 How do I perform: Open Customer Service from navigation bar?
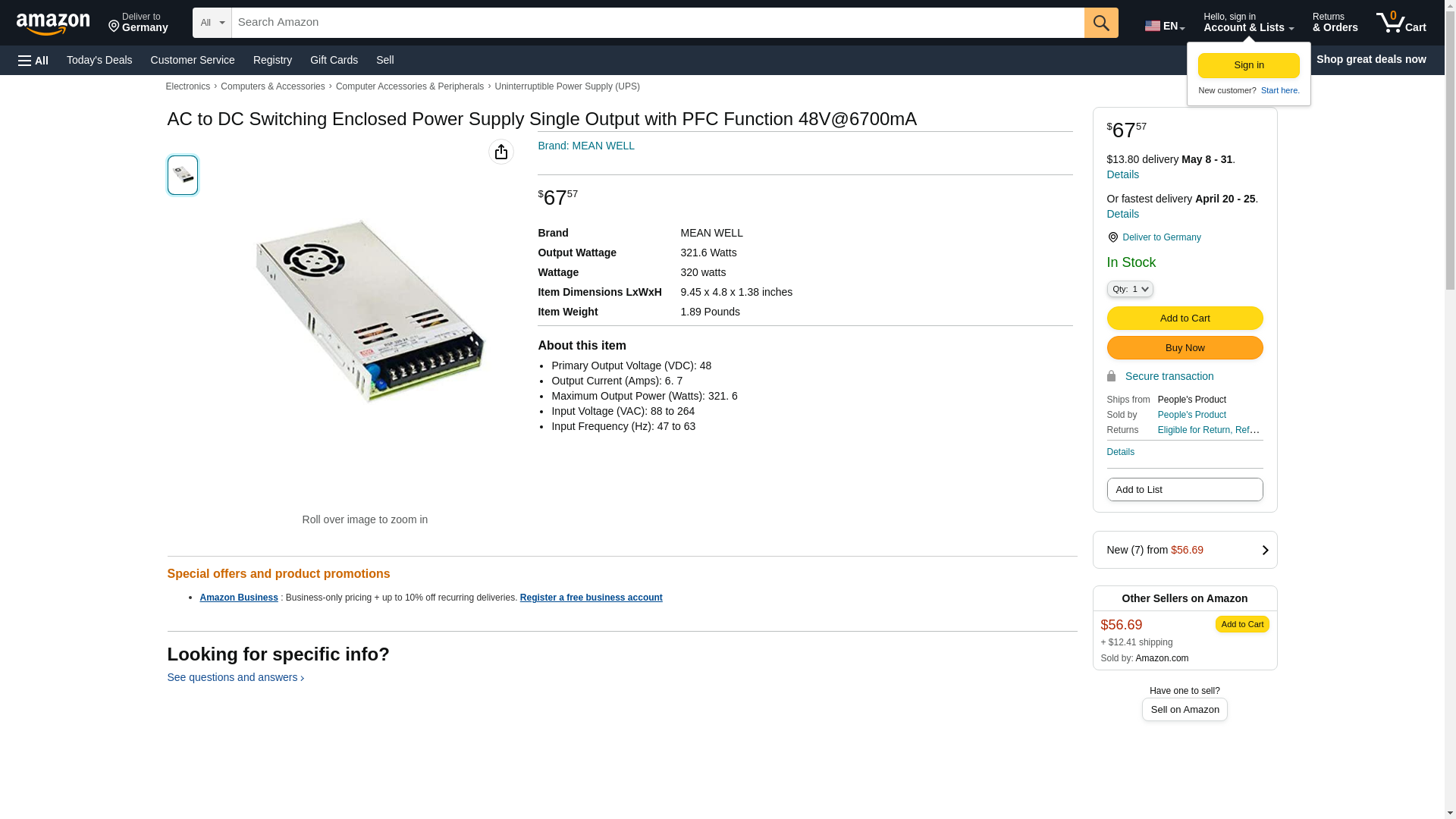coord(193,60)
